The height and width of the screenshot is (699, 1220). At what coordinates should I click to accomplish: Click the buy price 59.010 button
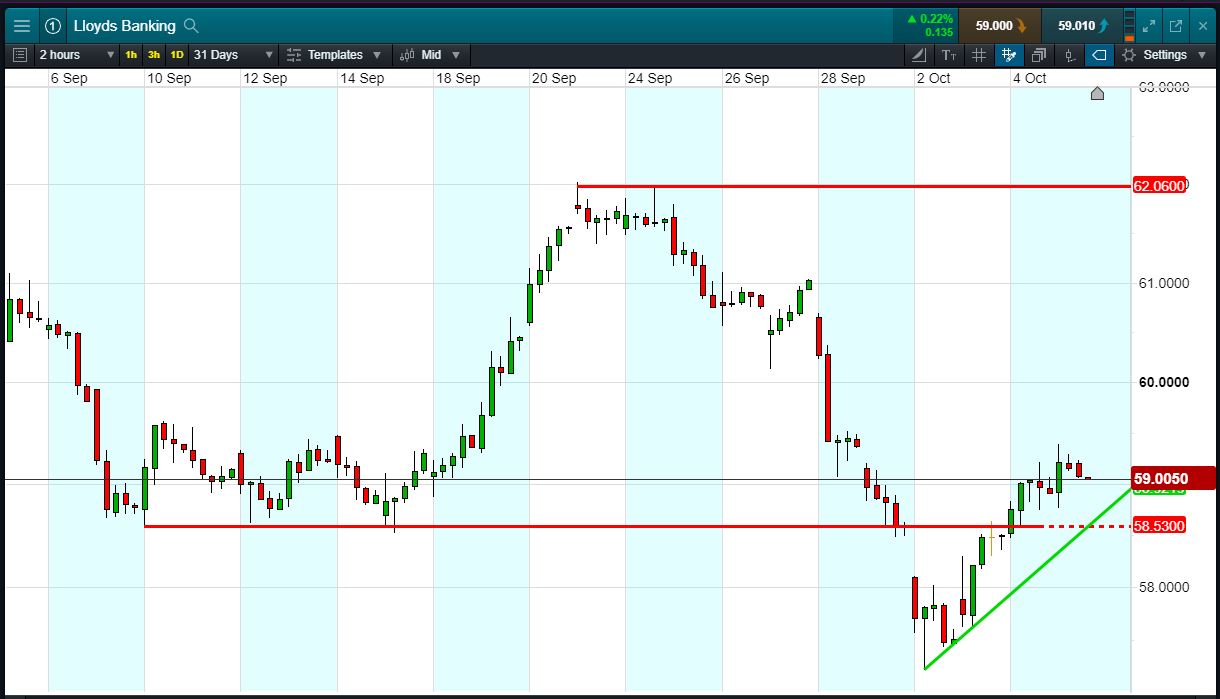pos(1081,26)
